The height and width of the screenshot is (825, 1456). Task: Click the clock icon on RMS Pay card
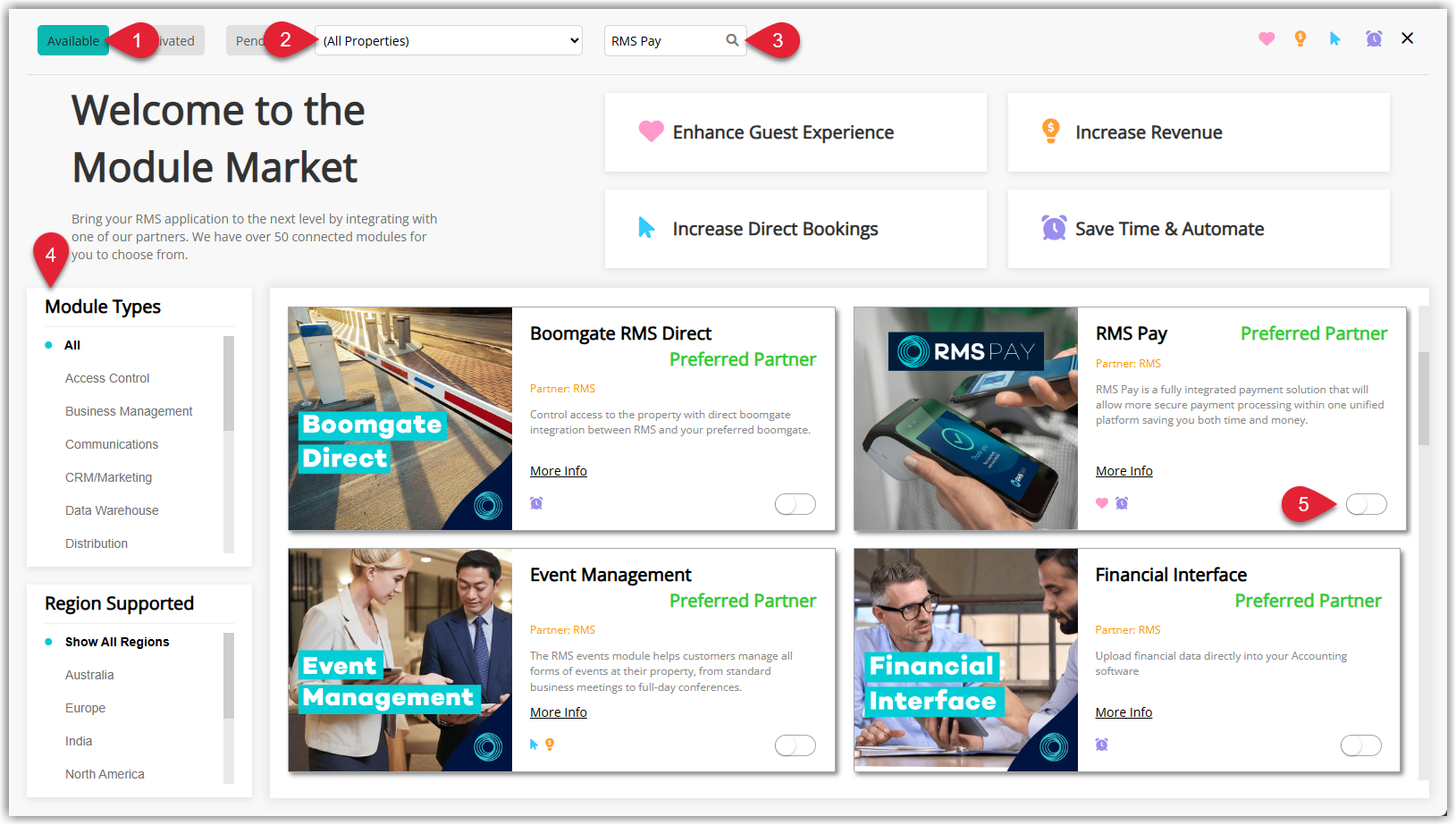click(1122, 503)
